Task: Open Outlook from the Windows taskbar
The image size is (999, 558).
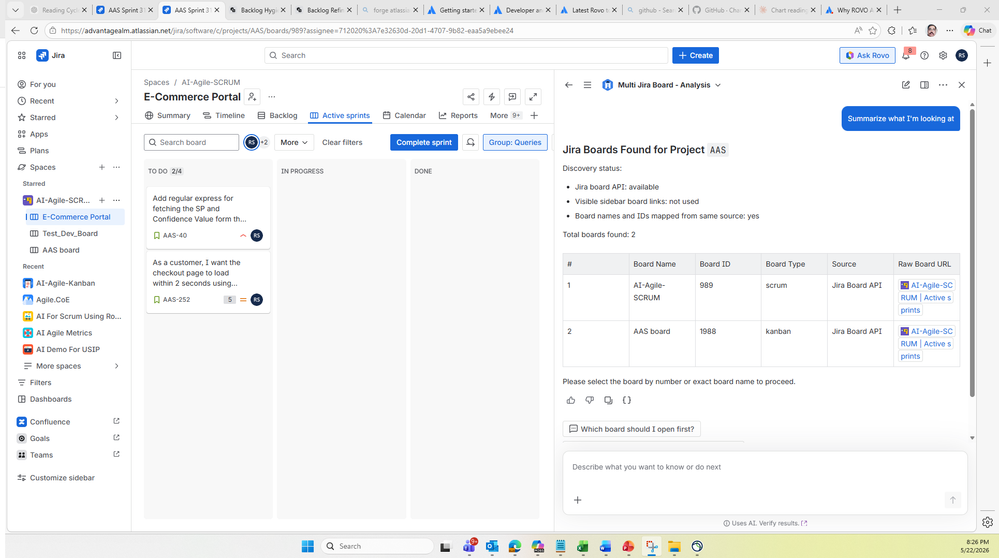Action: tap(492, 547)
